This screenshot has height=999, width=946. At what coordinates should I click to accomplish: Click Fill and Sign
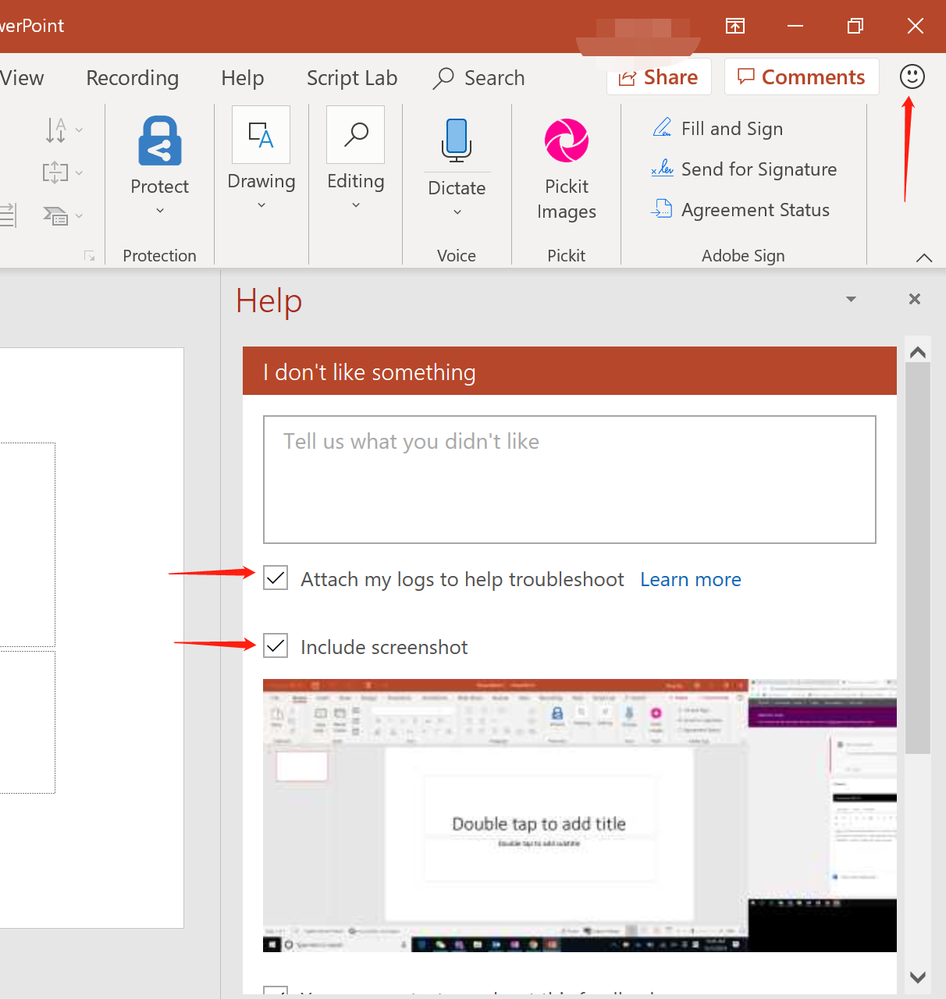pos(717,129)
